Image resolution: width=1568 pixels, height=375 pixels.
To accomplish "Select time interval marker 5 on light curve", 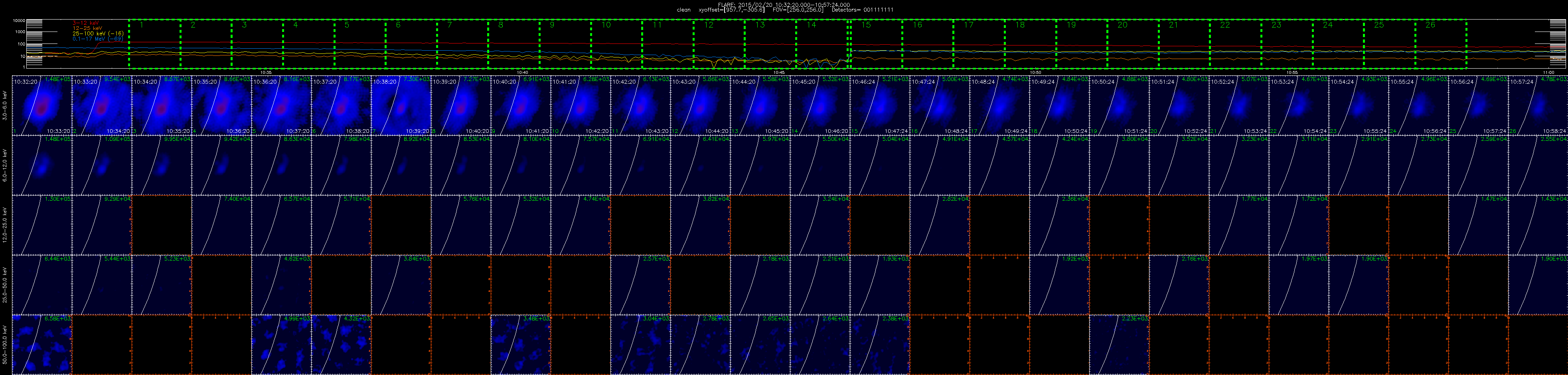I will point(347,25).
